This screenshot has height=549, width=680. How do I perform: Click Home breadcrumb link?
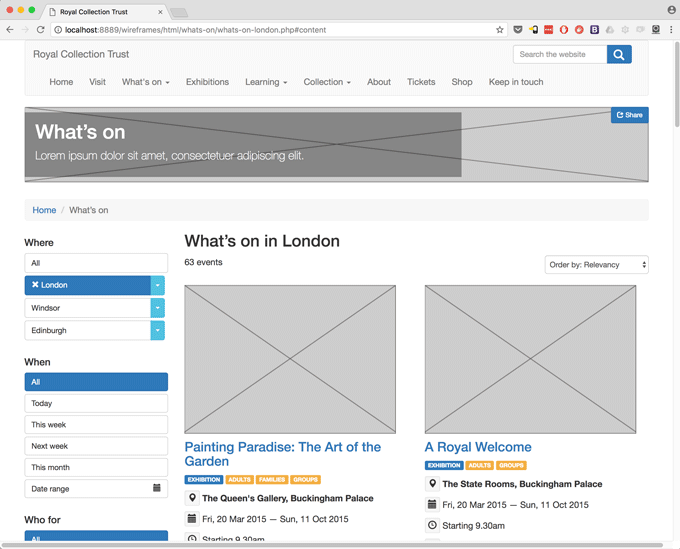click(44, 210)
